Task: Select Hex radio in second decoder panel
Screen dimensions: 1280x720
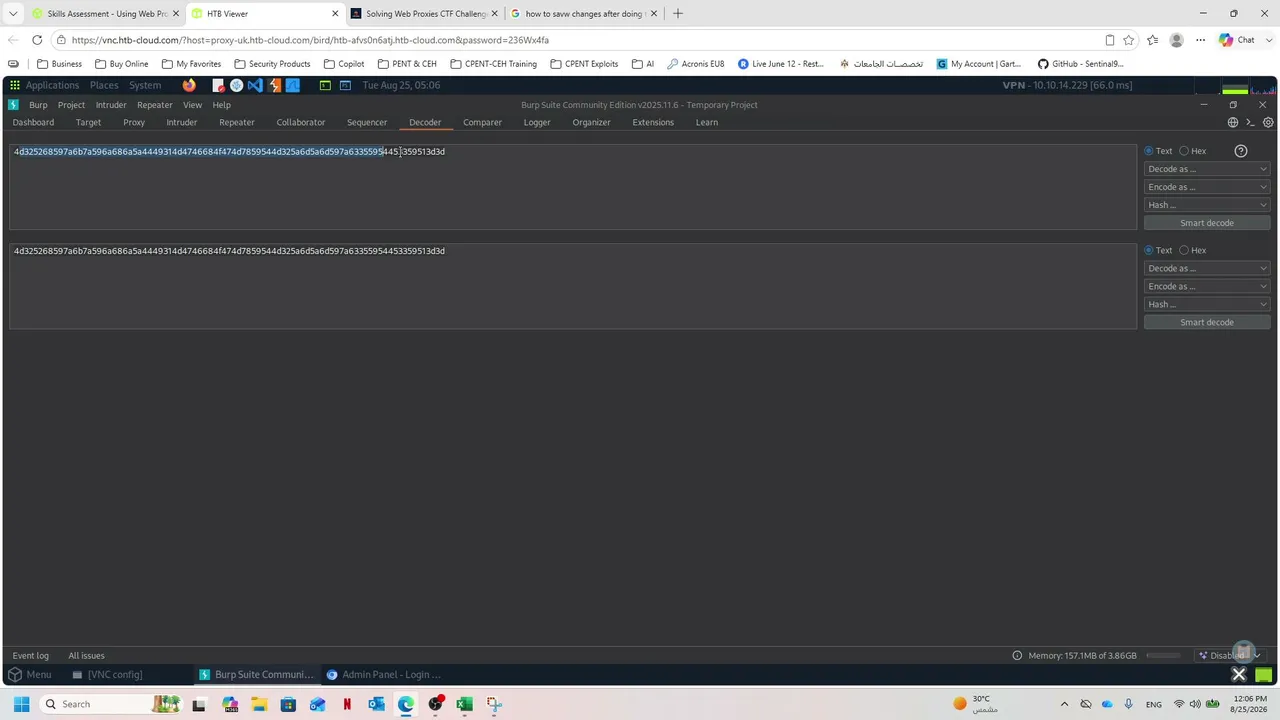Action: (x=1184, y=250)
